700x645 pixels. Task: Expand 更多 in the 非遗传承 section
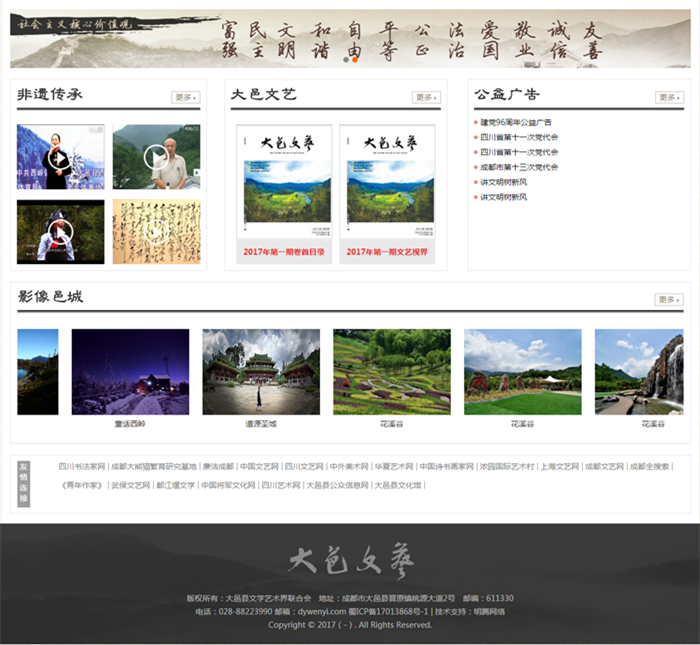tap(186, 97)
